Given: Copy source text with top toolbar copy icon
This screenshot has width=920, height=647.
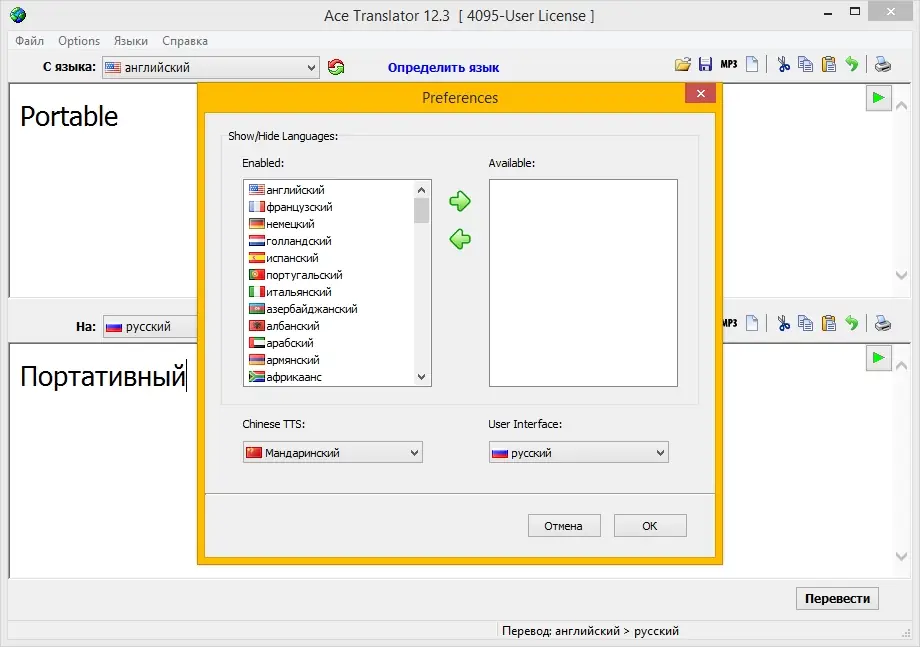Looking at the screenshot, I should click(x=806, y=65).
